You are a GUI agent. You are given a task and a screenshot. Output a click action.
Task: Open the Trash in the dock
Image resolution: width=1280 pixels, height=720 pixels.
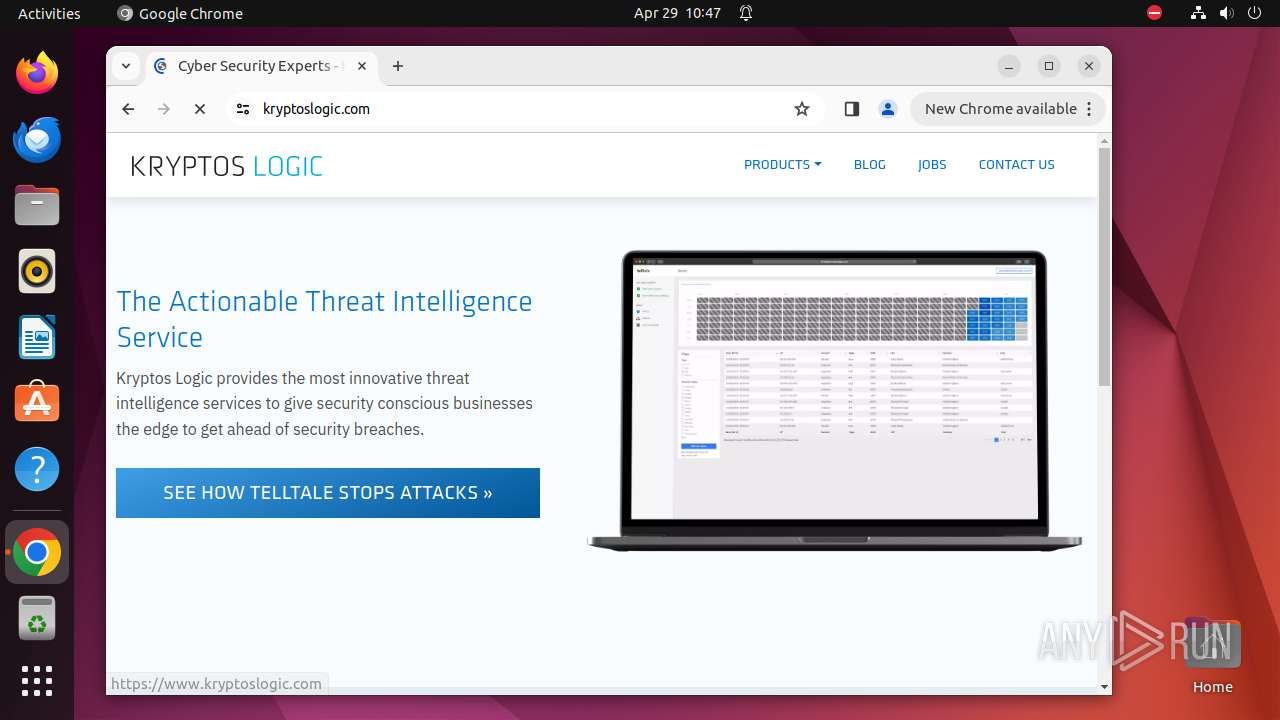tap(37, 618)
